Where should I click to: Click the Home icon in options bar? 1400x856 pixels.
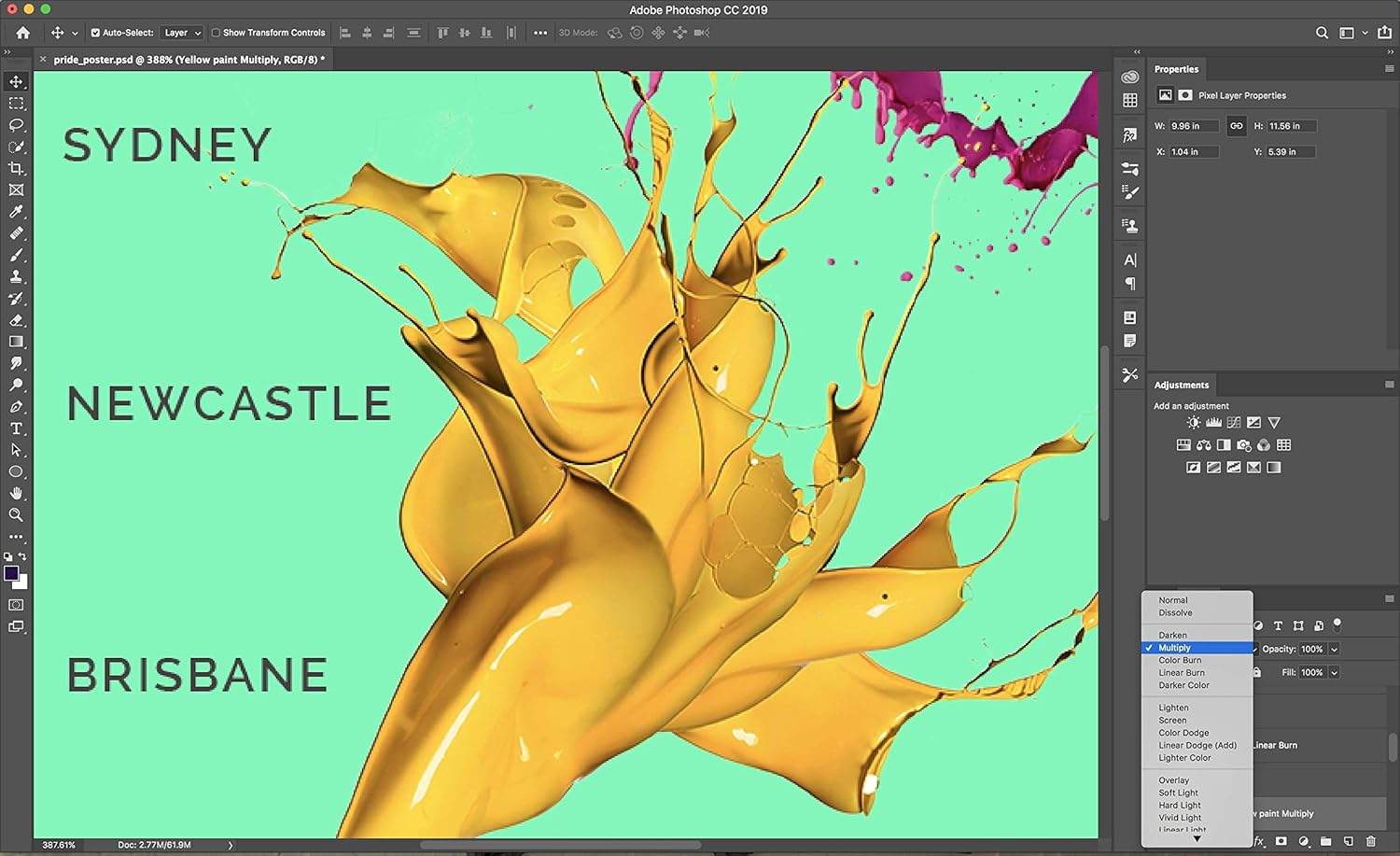(23, 33)
